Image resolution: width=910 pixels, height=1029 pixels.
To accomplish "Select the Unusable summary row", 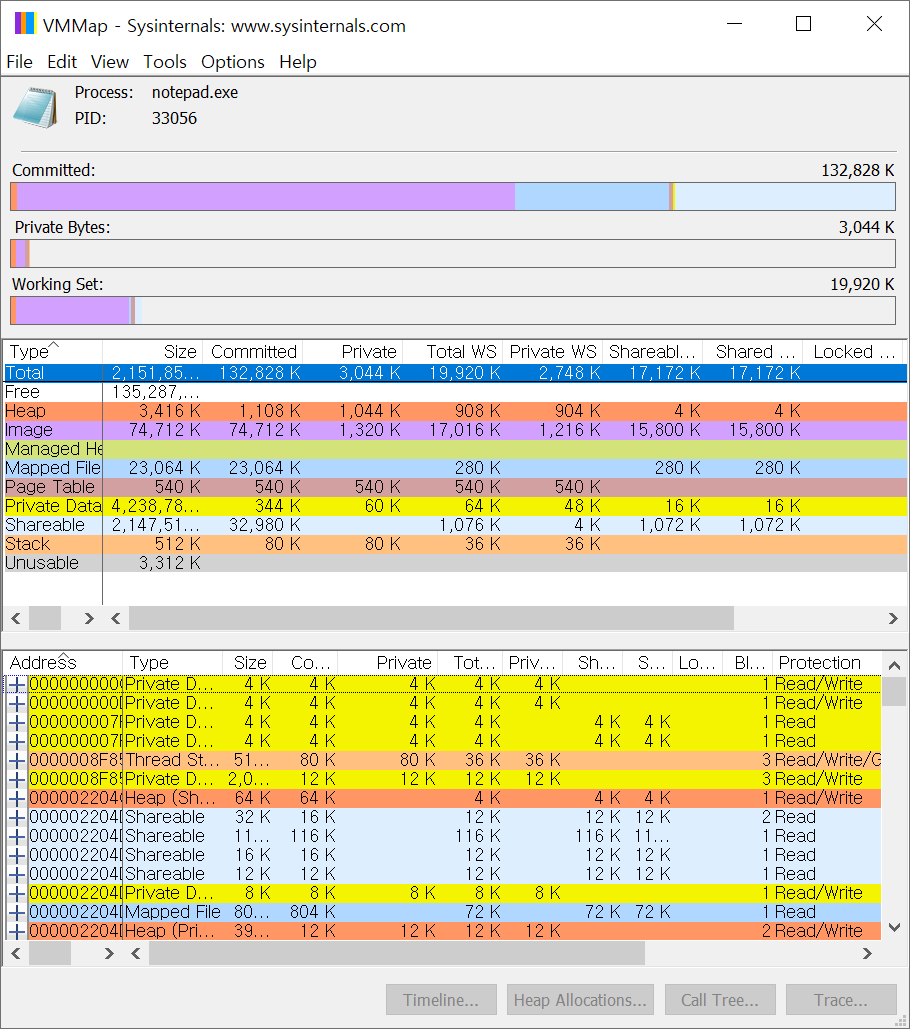I will (455, 563).
